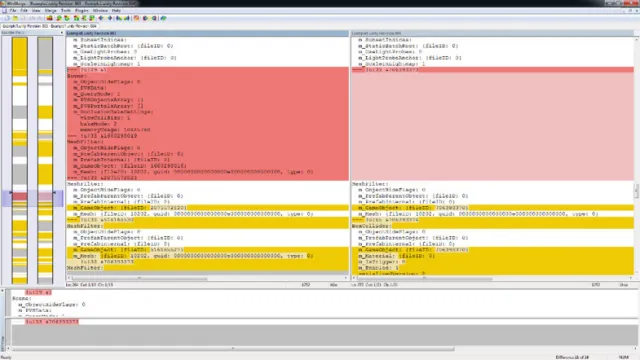Click the Location Pane header close arrow
640x360 pixels.
tap(61, 33)
